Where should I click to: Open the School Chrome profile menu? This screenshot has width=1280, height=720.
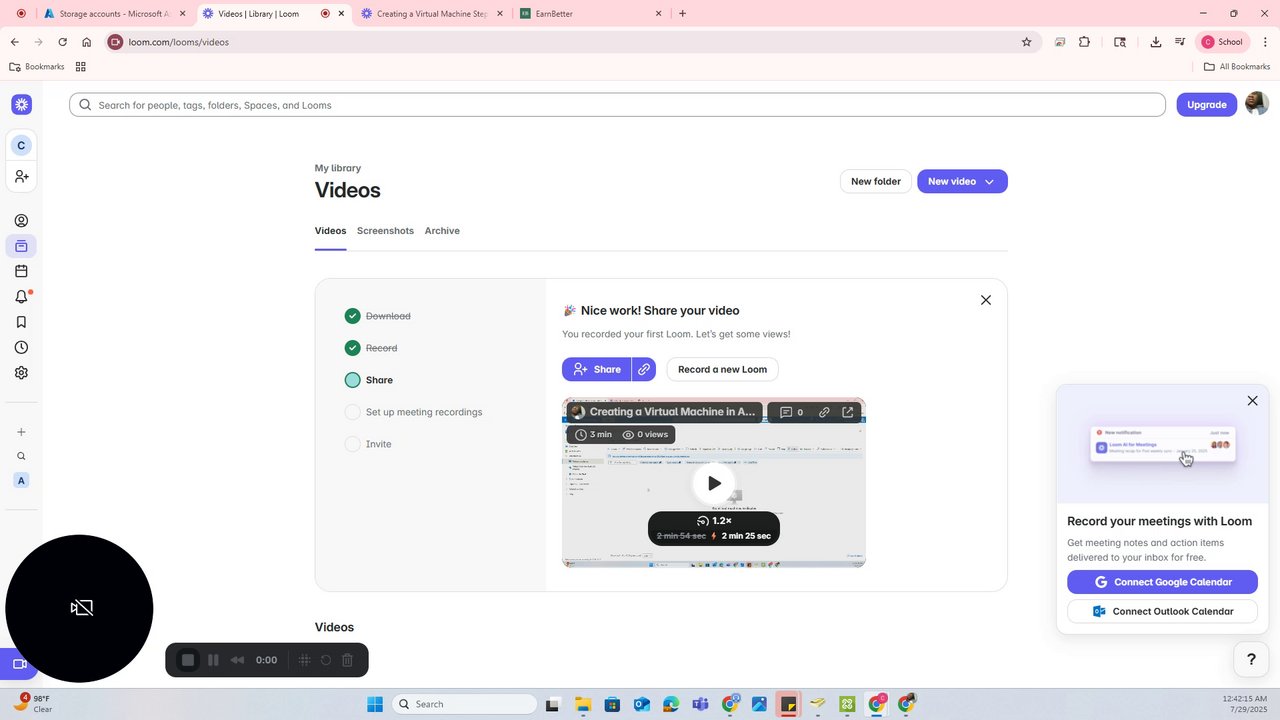coord(1222,42)
